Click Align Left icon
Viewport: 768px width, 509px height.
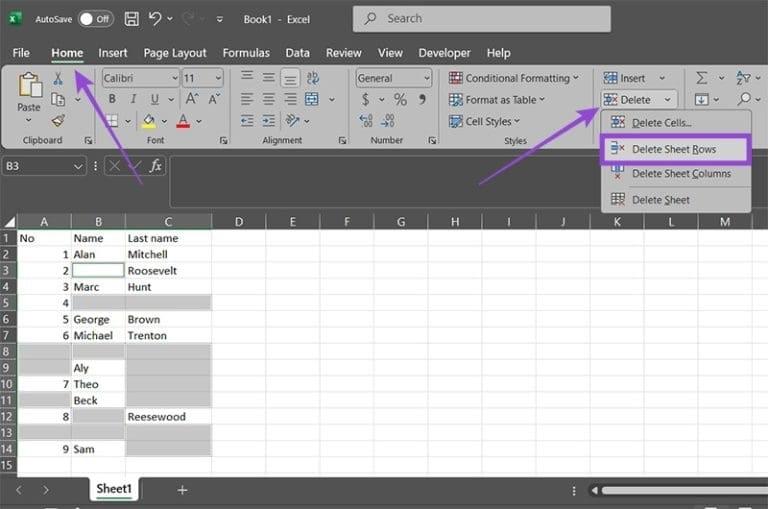click(x=247, y=99)
